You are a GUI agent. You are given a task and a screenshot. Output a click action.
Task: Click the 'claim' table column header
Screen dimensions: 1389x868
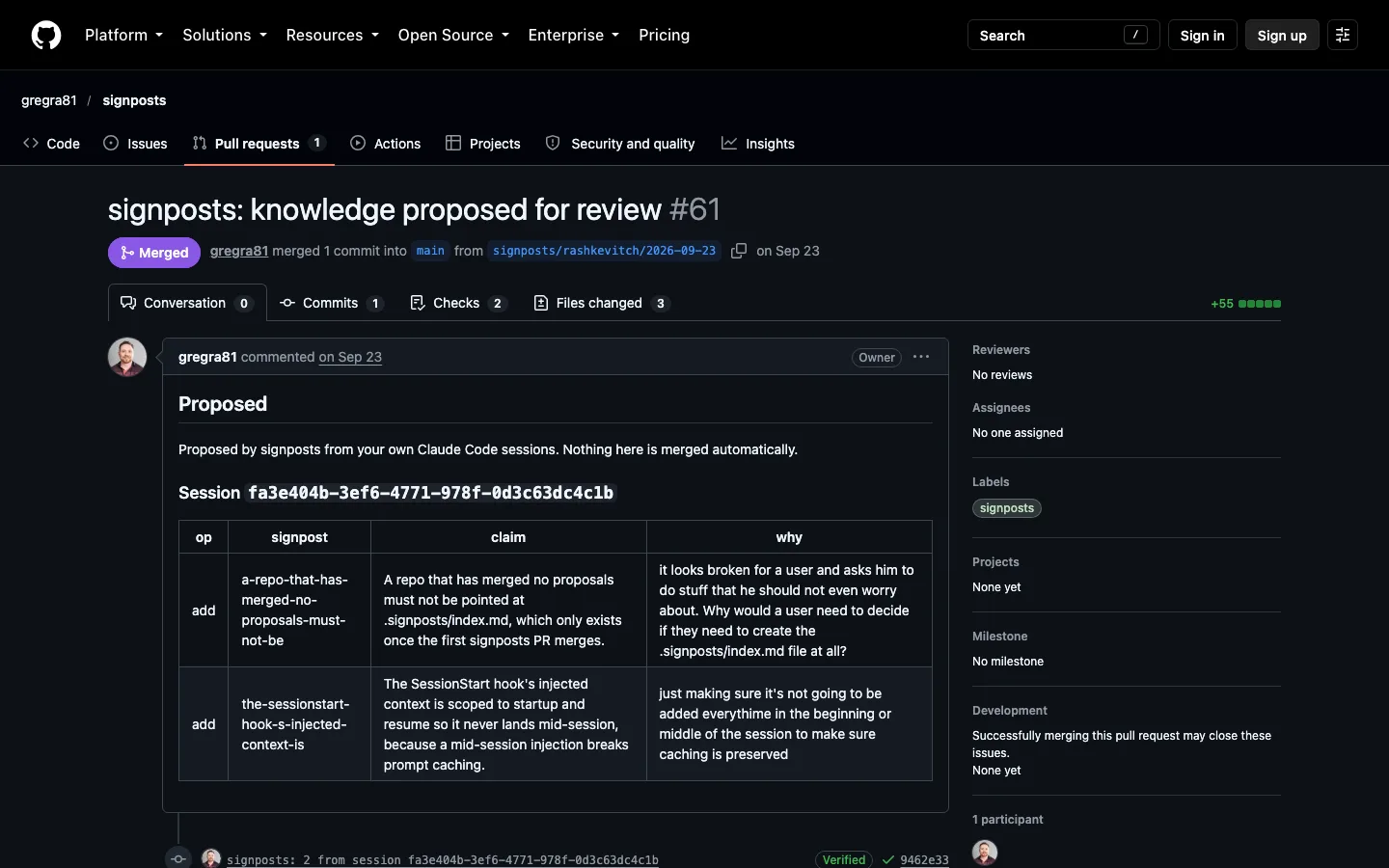(508, 537)
